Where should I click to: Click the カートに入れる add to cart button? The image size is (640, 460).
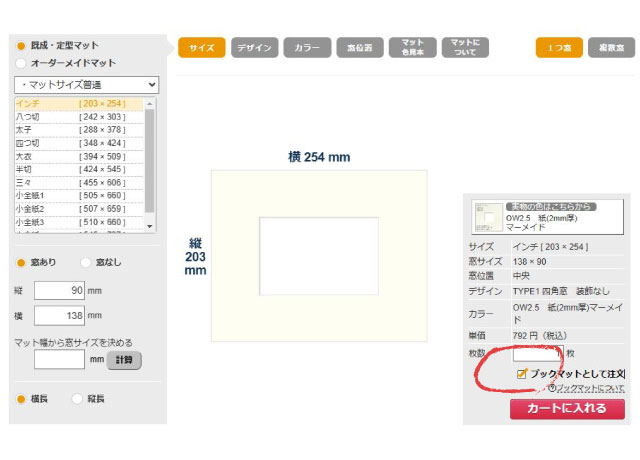click(567, 409)
